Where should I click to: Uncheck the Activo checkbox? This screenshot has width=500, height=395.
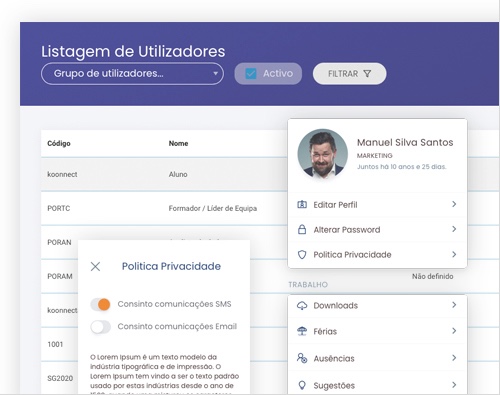point(251,74)
